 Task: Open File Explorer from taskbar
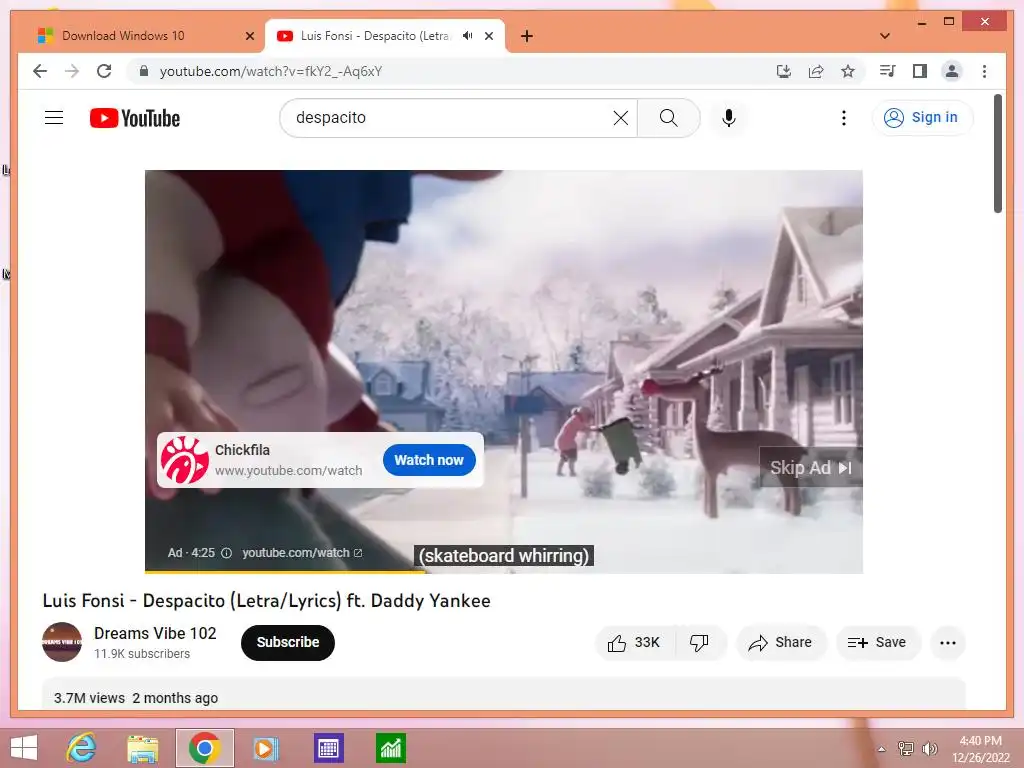click(x=142, y=748)
